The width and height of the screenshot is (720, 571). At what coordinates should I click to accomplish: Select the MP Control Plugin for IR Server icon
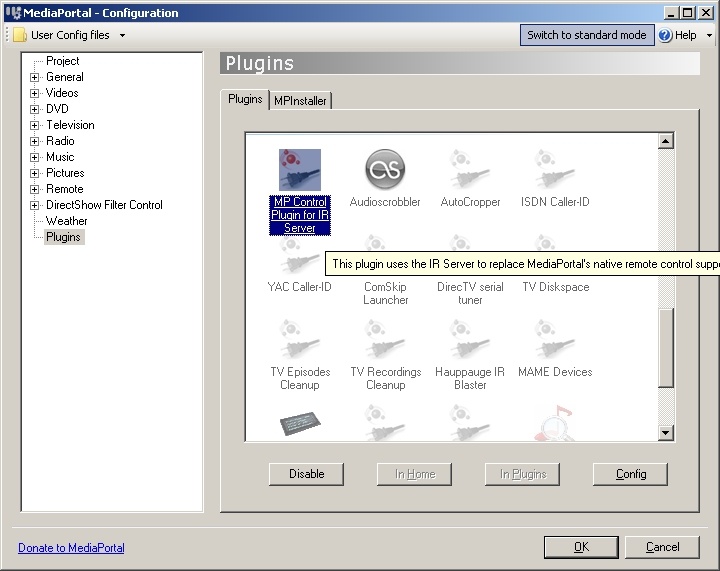click(x=300, y=170)
